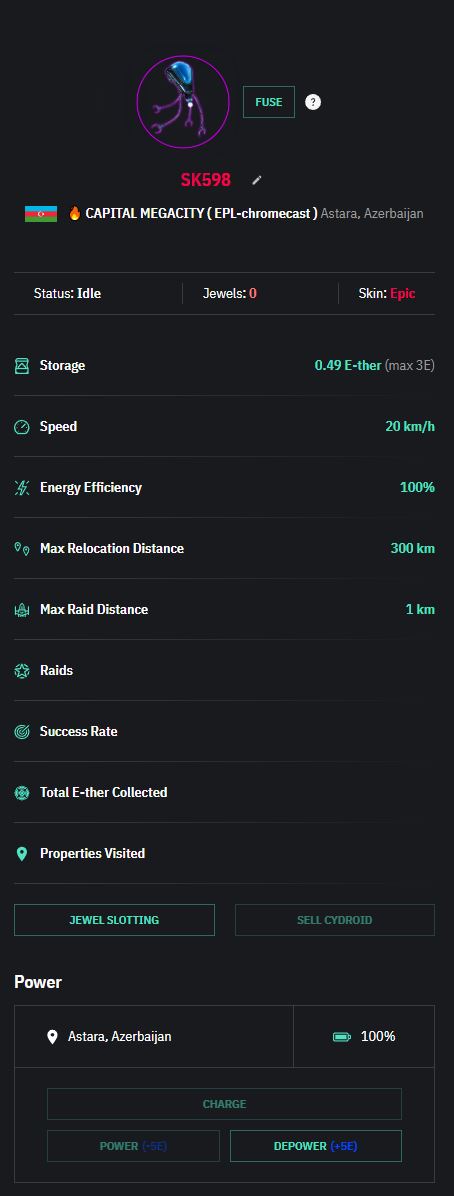Click the Astara location pin in Power
The width and height of the screenshot is (454, 1196).
pos(52,1037)
